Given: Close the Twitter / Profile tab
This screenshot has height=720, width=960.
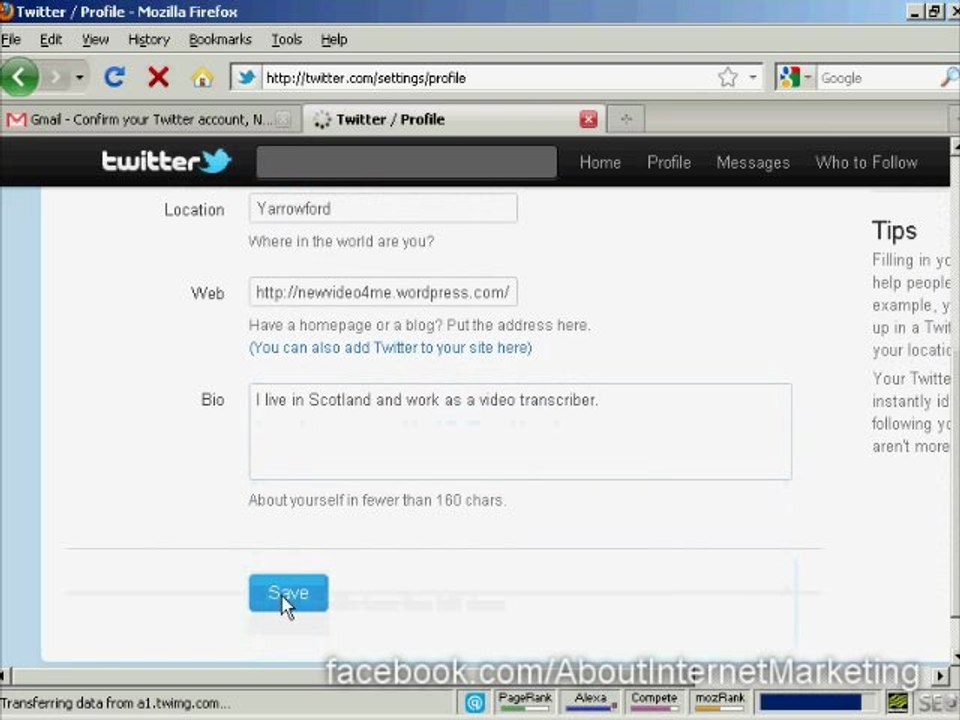Looking at the screenshot, I should (x=588, y=119).
